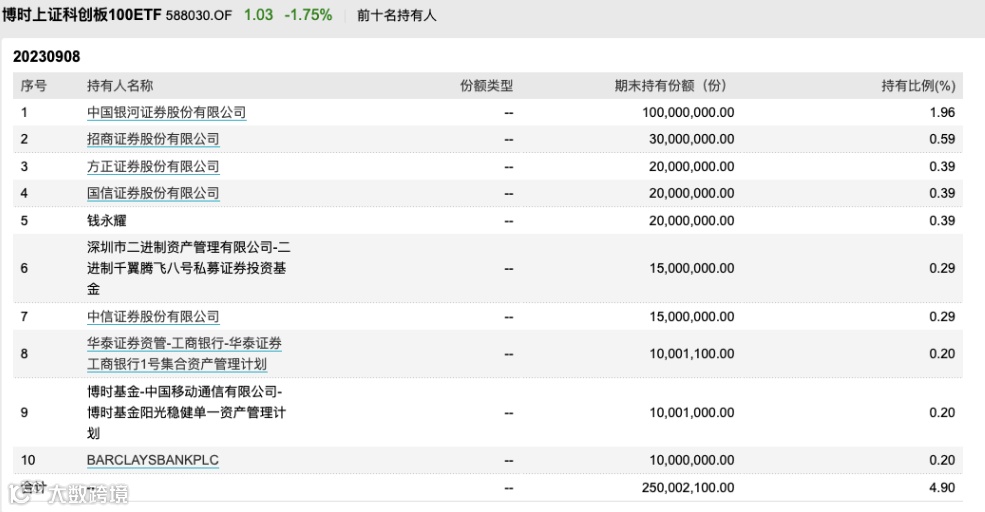The width and height of the screenshot is (985, 512).
Task: Click the 持有人名称 column header
Action: point(120,85)
